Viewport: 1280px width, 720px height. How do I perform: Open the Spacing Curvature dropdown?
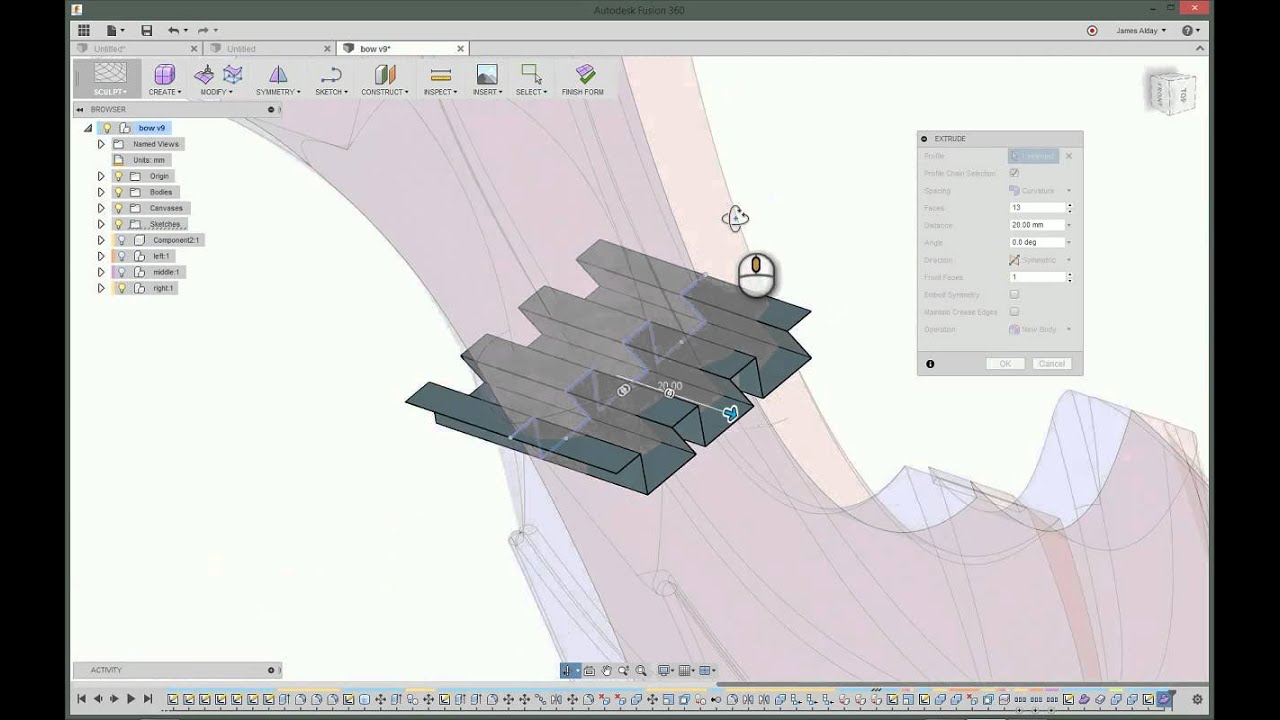click(1040, 191)
